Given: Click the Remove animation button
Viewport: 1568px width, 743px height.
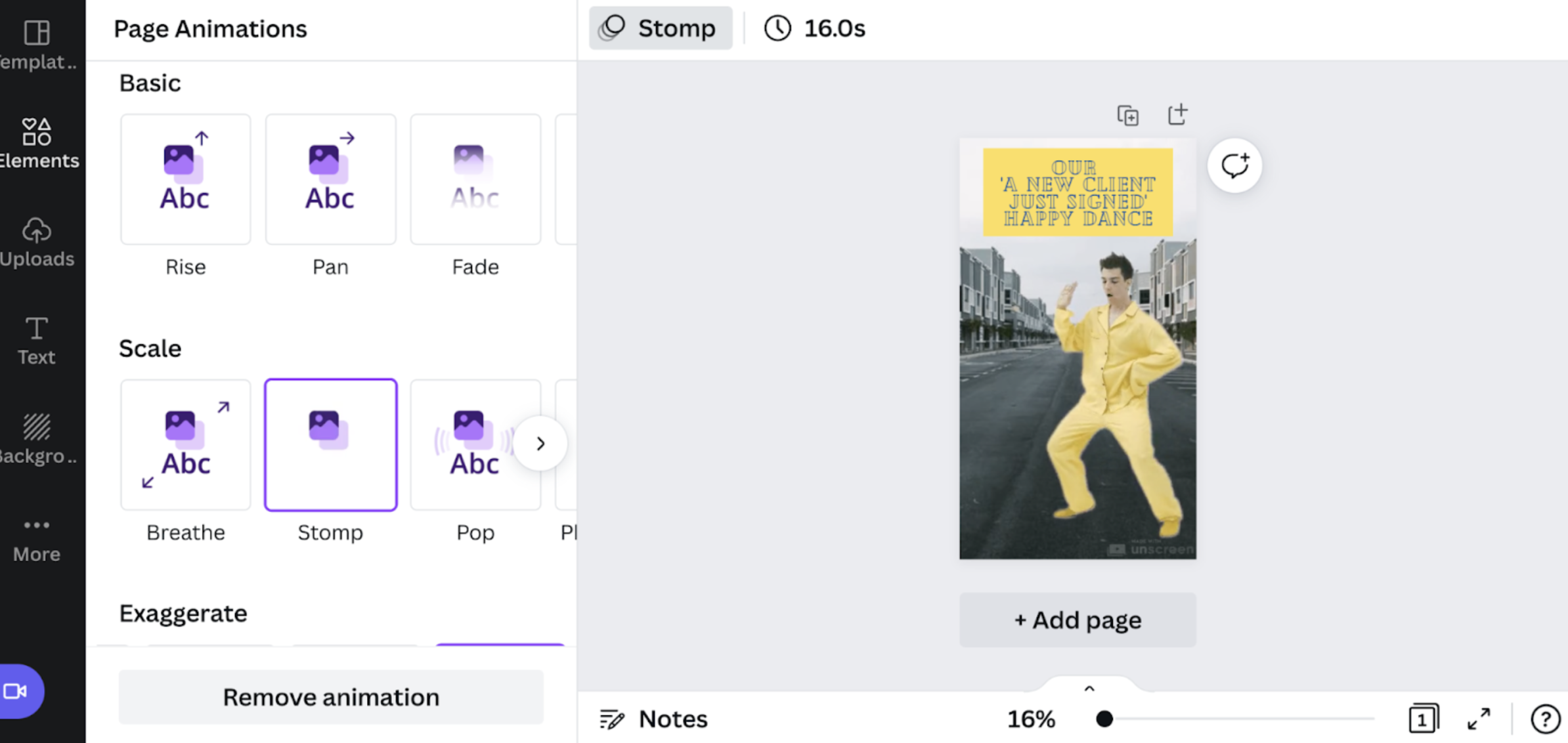Looking at the screenshot, I should [x=330, y=696].
